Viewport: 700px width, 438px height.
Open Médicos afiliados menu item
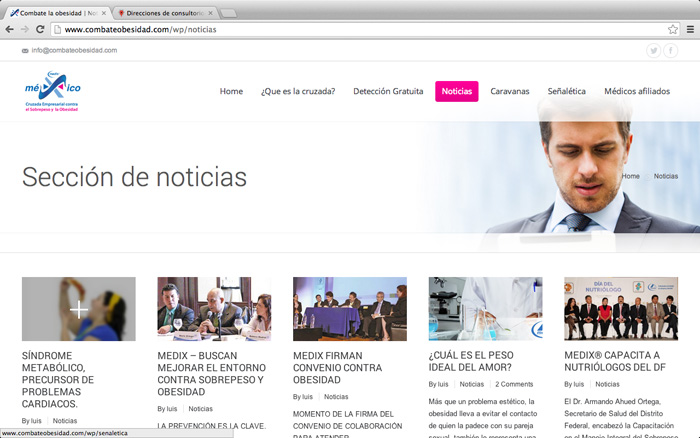click(637, 91)
